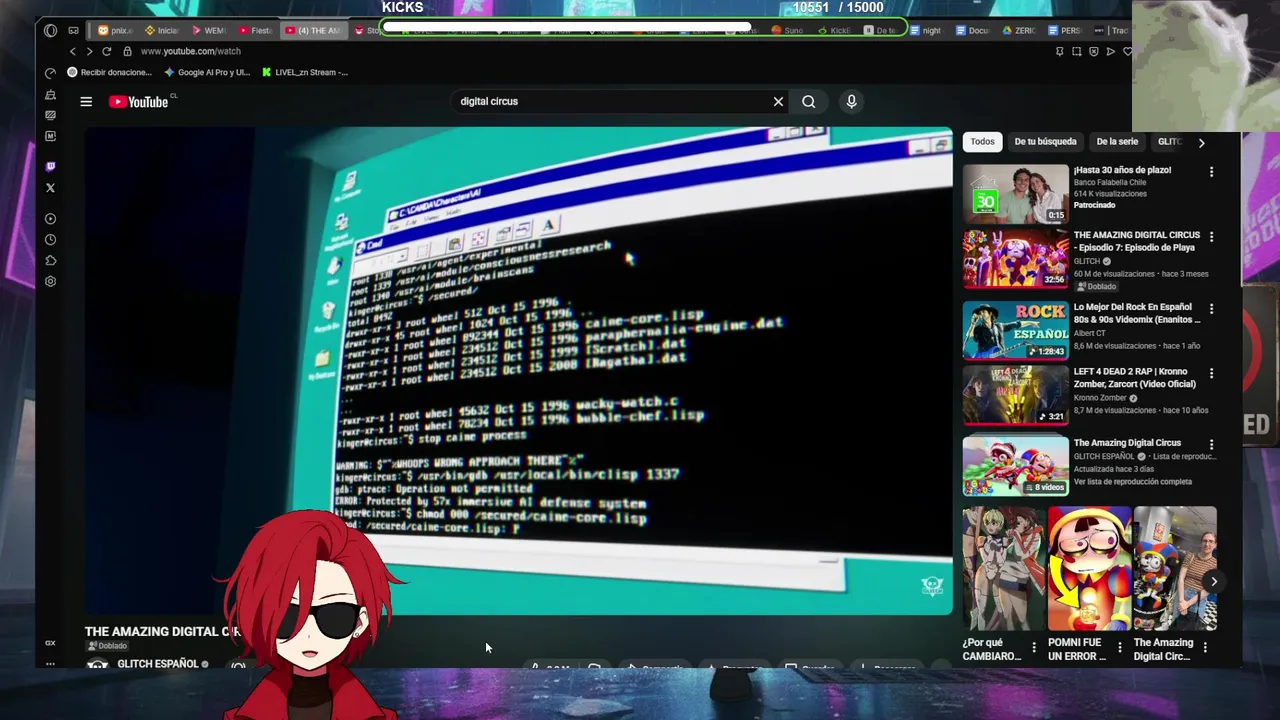Open options for 'Lo Mejor Del Rock En Español'
Image resolution: width=1280 pixels, height=720 pixels.
click(1211, 309)
